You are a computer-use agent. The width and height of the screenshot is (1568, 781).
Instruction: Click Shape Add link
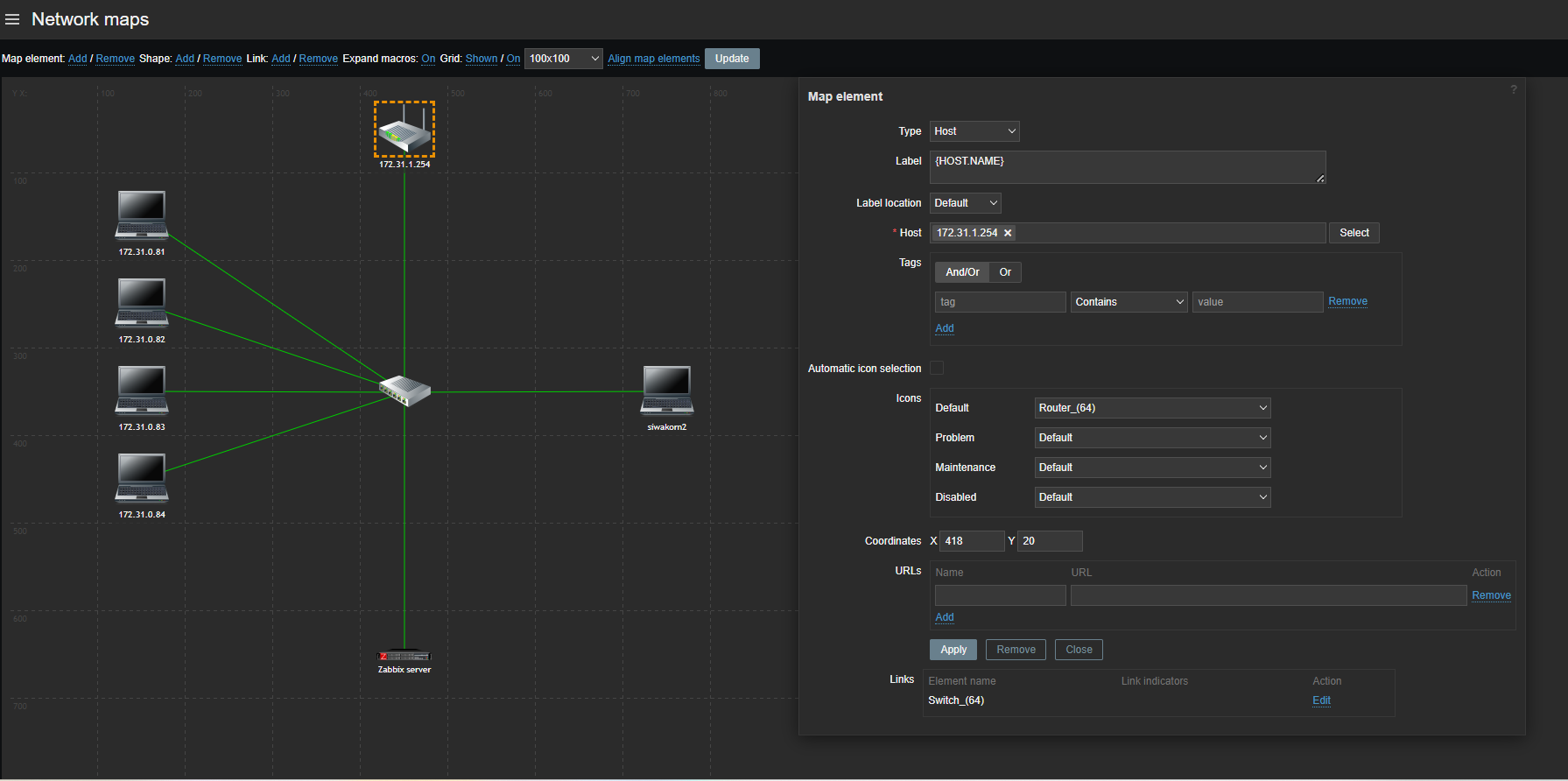(x=185, y=59)
